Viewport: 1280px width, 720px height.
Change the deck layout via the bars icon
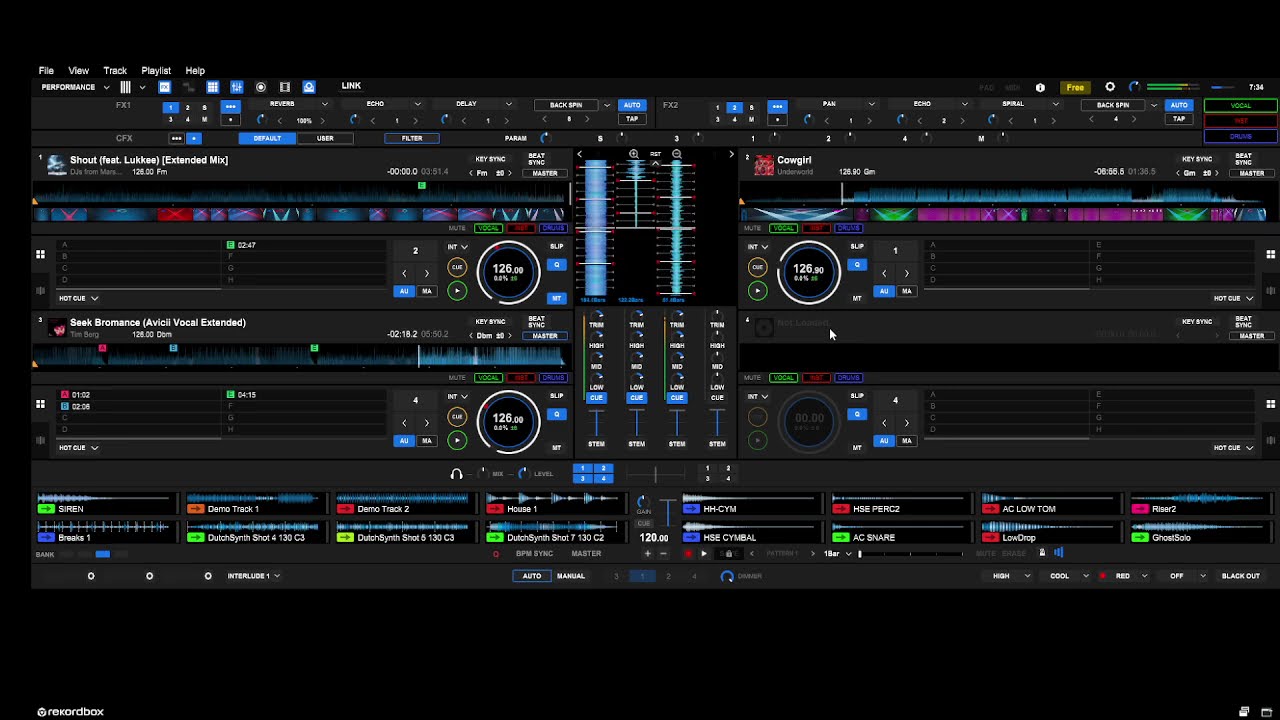pos(125,87)
